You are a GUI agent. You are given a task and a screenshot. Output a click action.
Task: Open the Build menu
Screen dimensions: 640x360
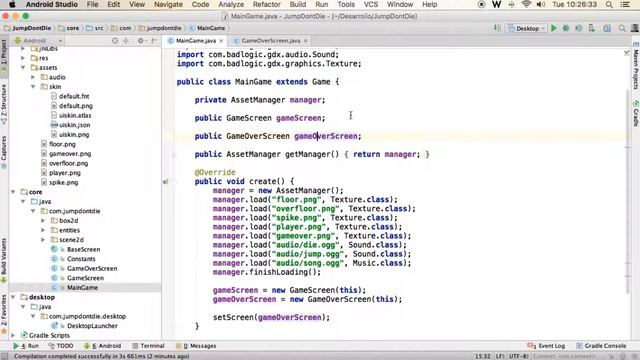pos(298,4)
